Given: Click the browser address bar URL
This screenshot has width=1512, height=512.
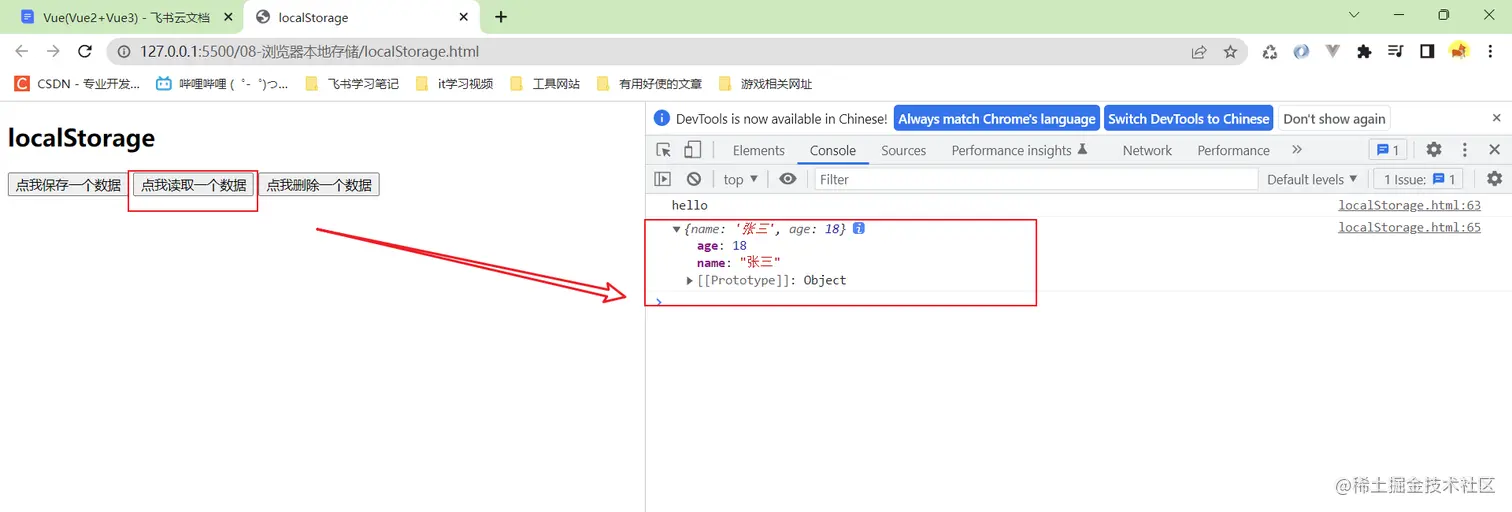Looking at the screenshot, I should [310, 52].
